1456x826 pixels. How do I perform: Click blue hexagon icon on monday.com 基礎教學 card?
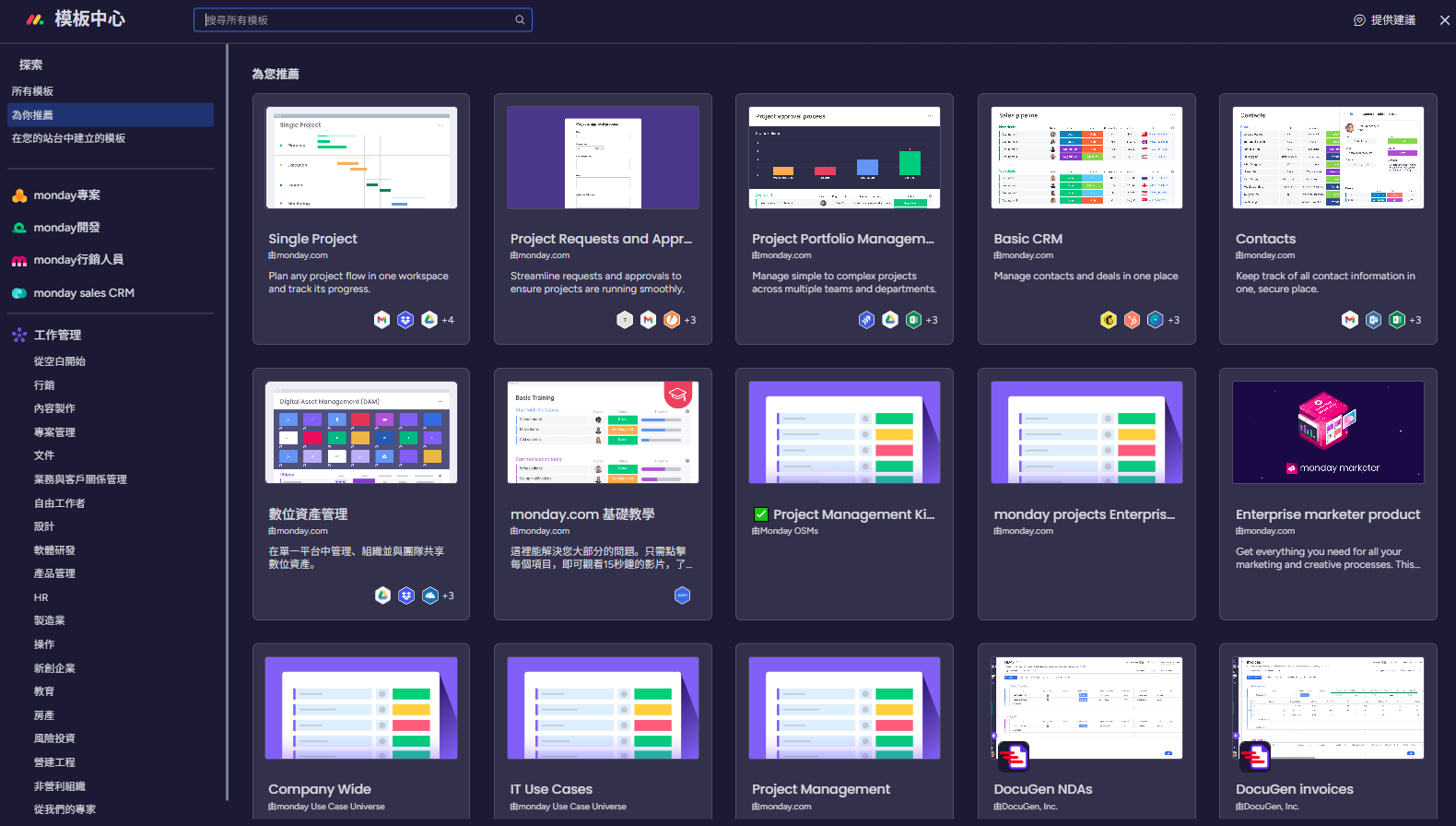click(x=683, y=596)
